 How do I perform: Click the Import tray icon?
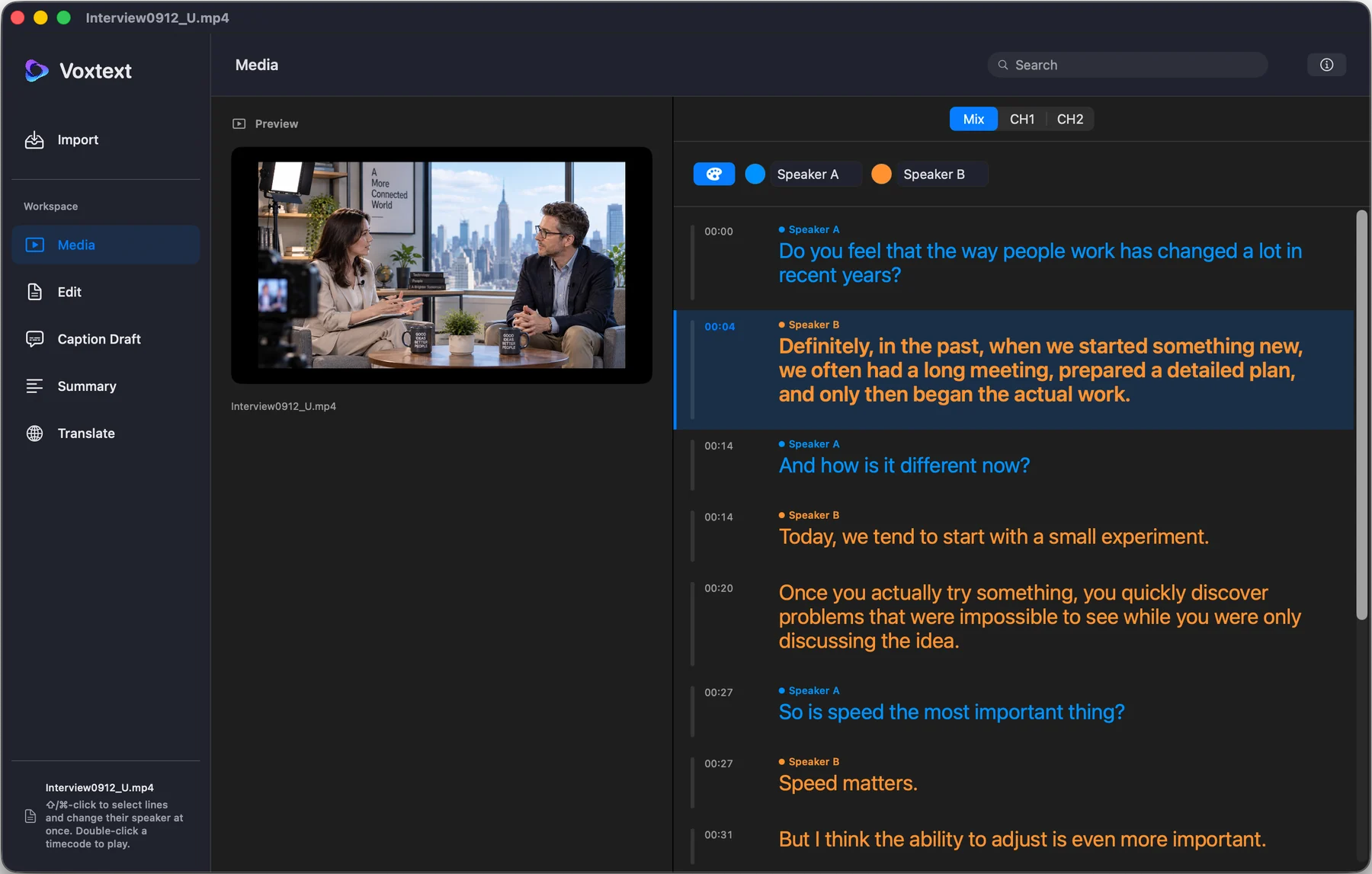[34, 139]
